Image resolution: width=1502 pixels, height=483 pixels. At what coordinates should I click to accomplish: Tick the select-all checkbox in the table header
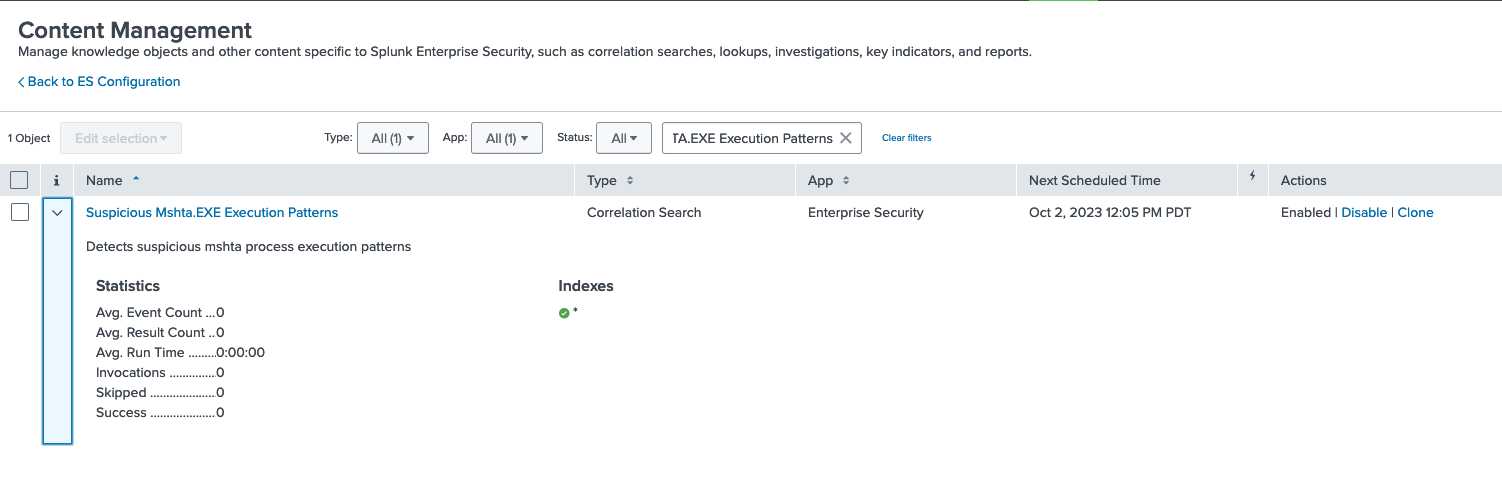coord(19,181)
